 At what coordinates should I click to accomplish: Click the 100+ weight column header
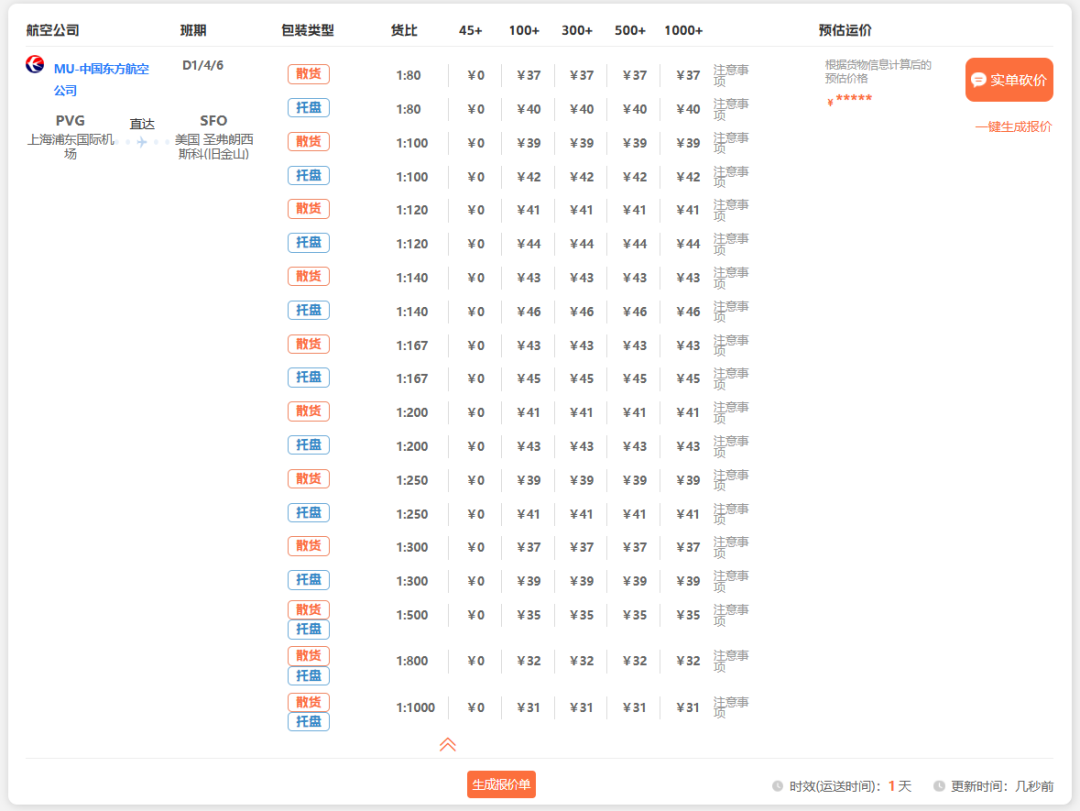(524, 30)
